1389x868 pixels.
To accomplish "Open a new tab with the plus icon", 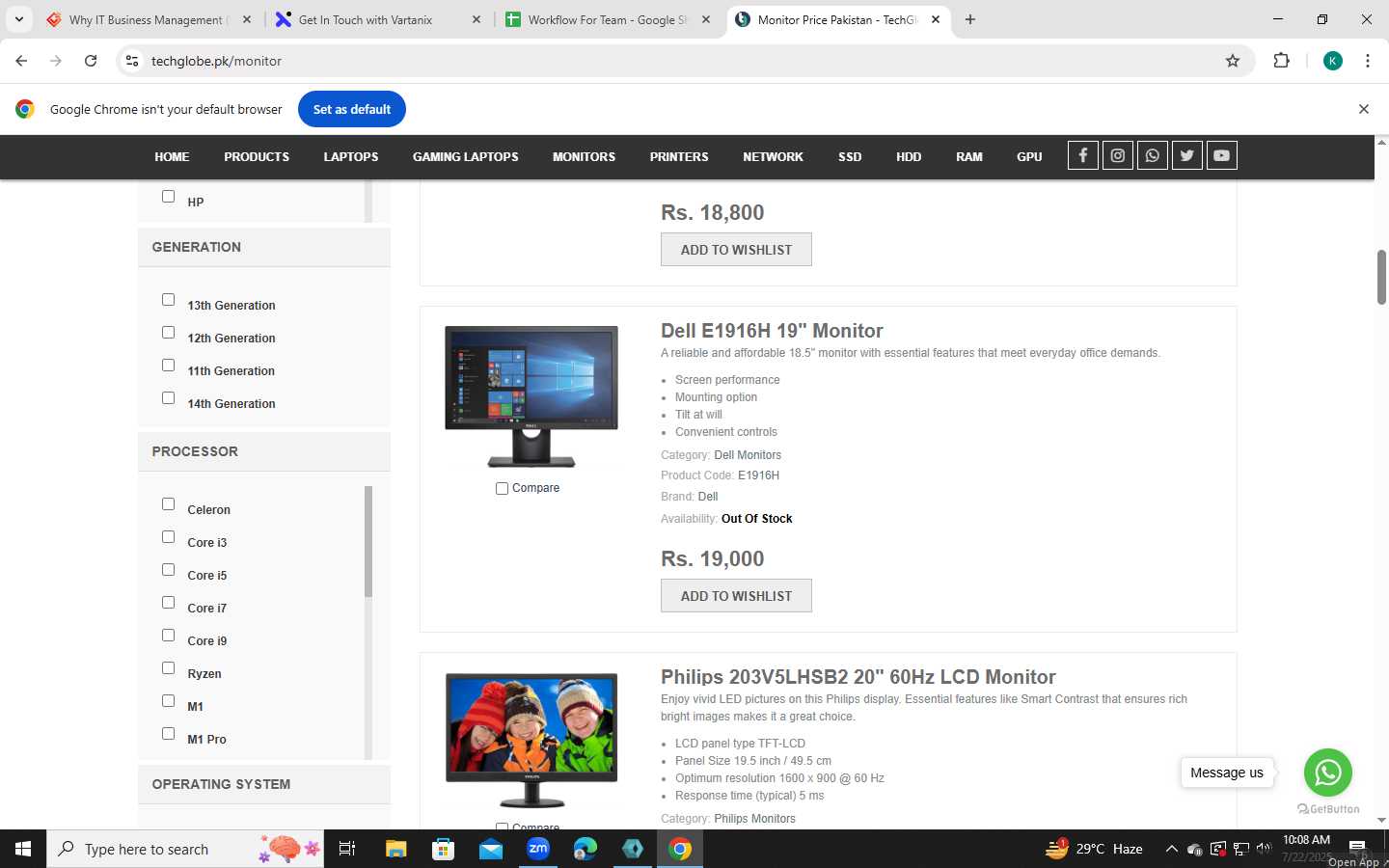I will tap(970, 19).
